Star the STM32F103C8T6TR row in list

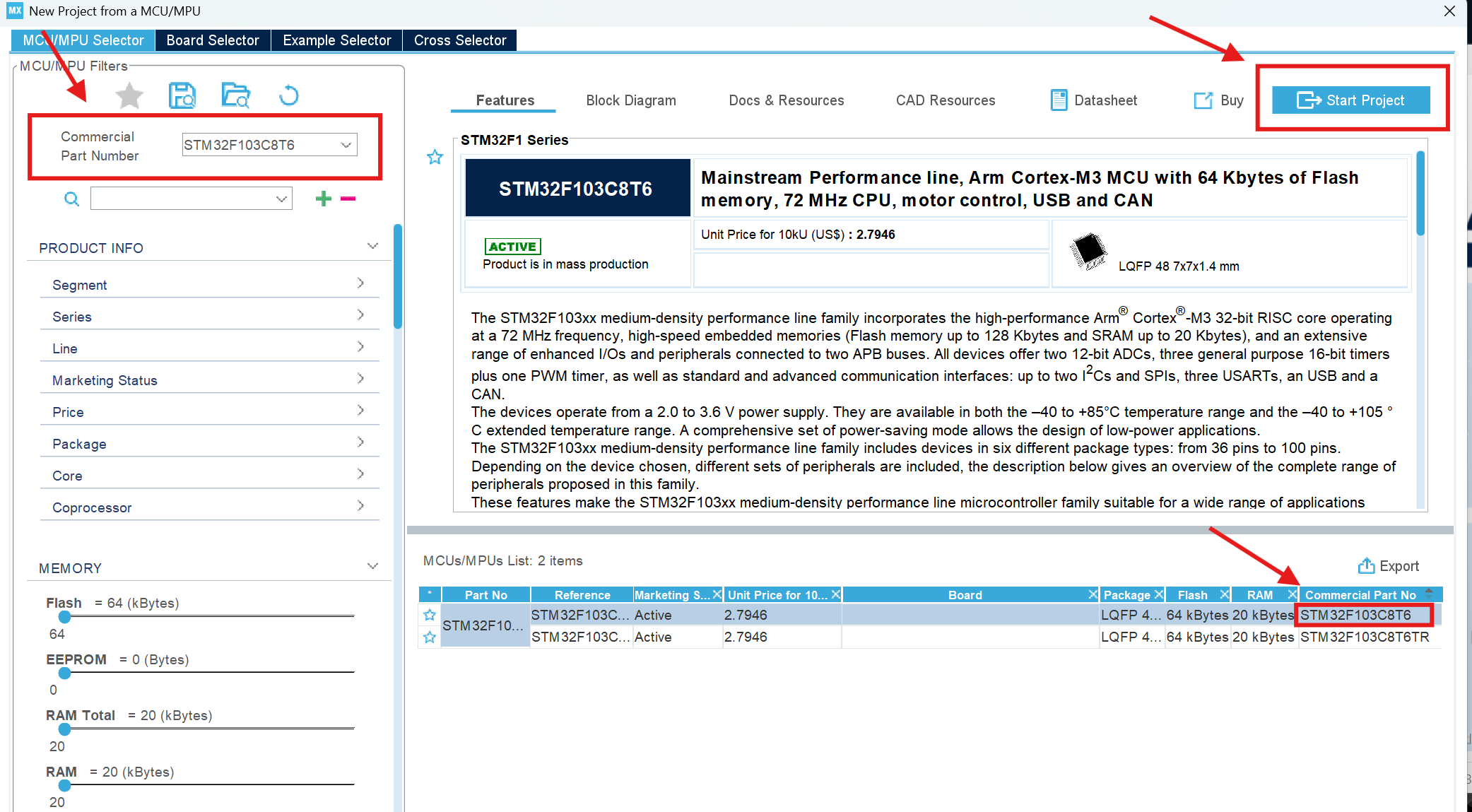point(429,637)
